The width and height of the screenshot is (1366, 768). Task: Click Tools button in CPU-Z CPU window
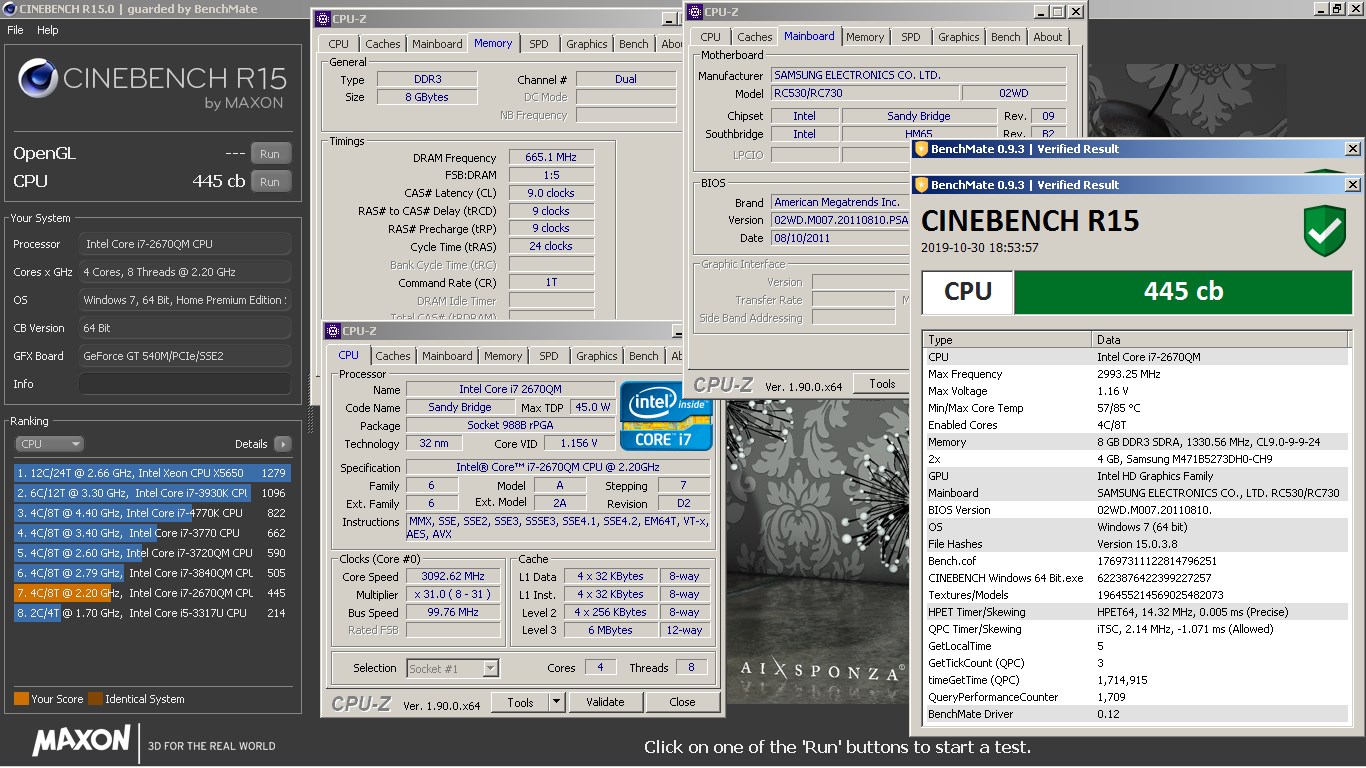pos(520,702)
